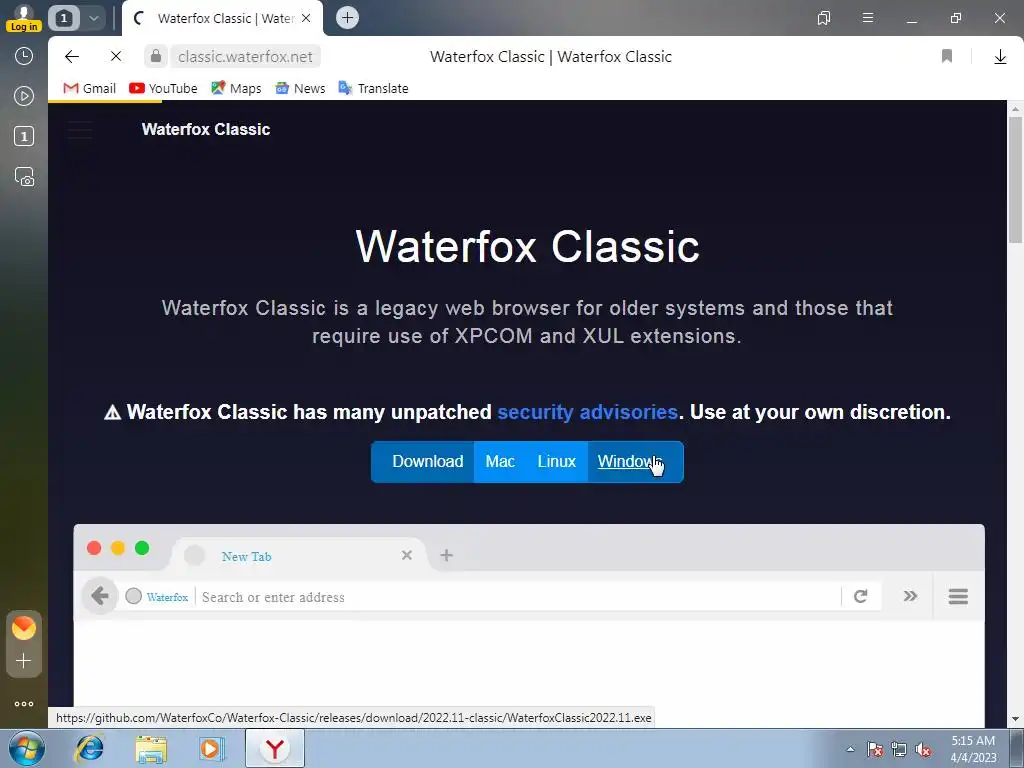Click the classic.waterfox.net address field
Viewport: 1024px width, 768px height.
pos(246,57)
